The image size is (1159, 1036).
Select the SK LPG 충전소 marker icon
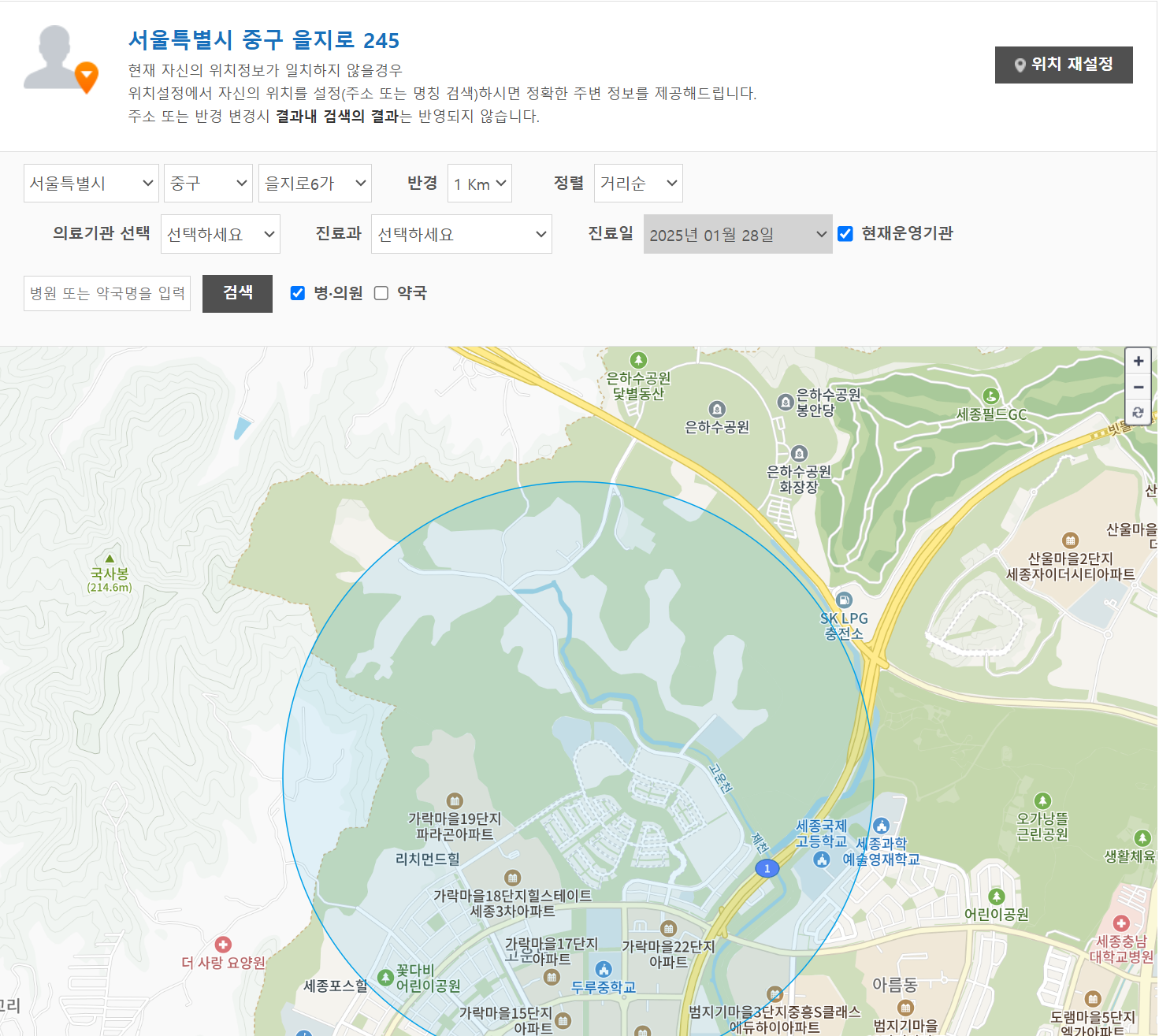842,600
